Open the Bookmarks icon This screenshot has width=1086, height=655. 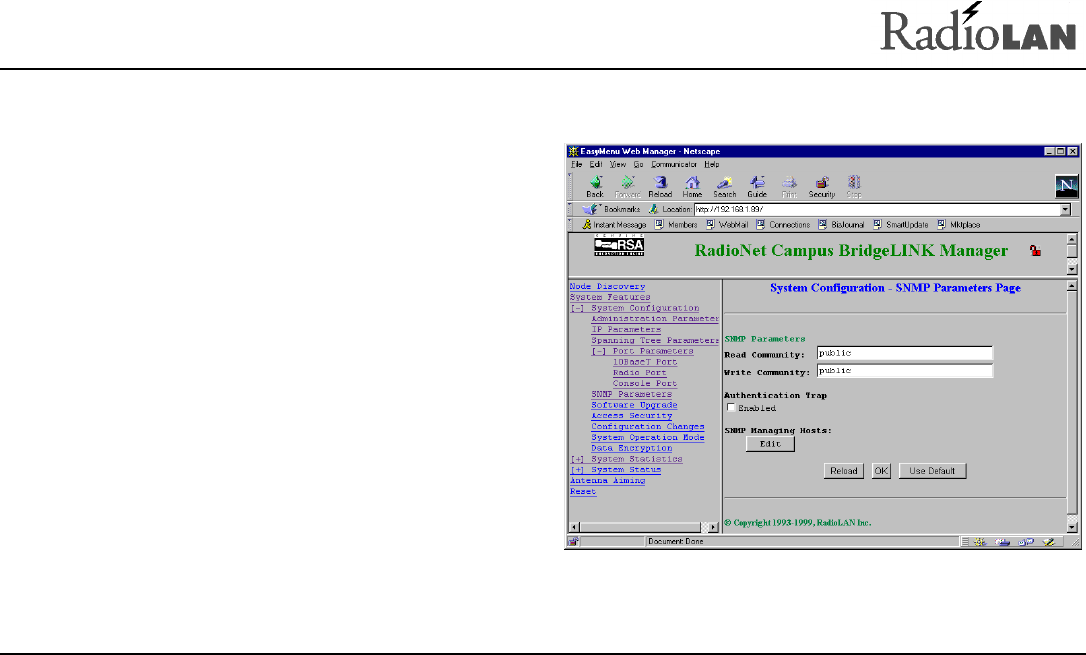point(590,209)
